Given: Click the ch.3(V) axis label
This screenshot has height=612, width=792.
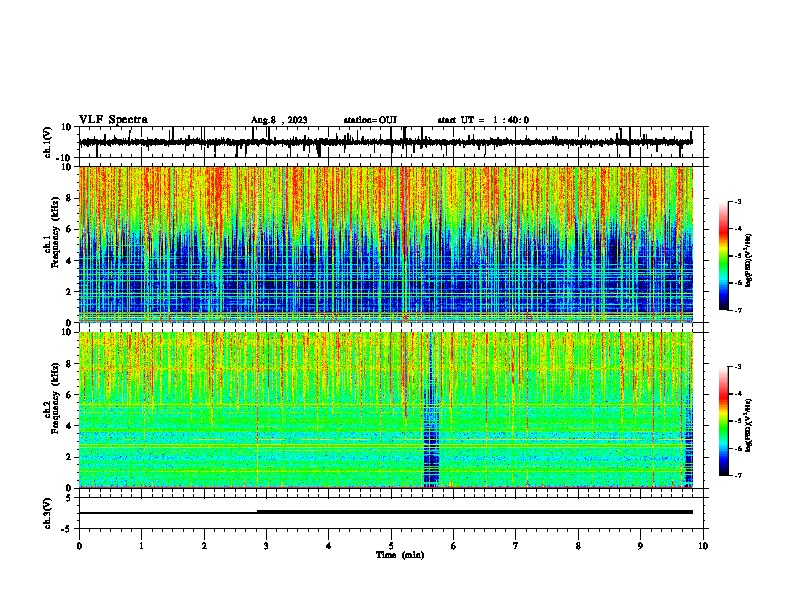Looking at the screenshot, I should coord(47,513).
